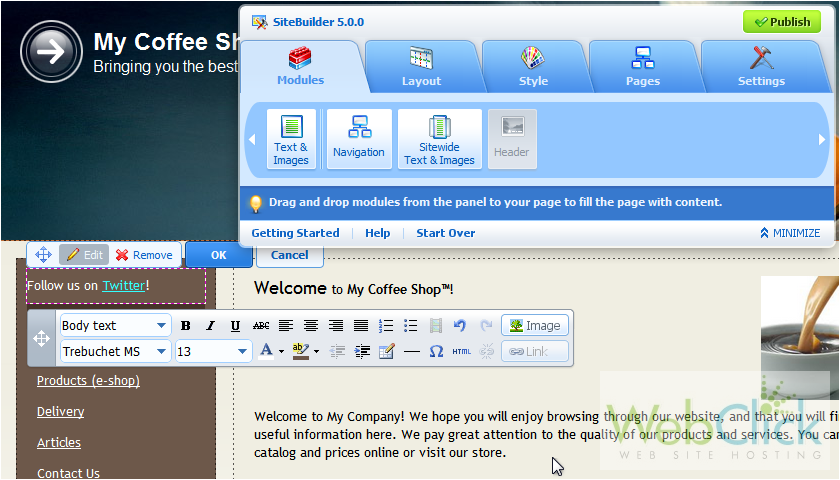Open the HTML source editor
Image resolution: width=840 pixels, height=480 pixels.
[461, 351]
